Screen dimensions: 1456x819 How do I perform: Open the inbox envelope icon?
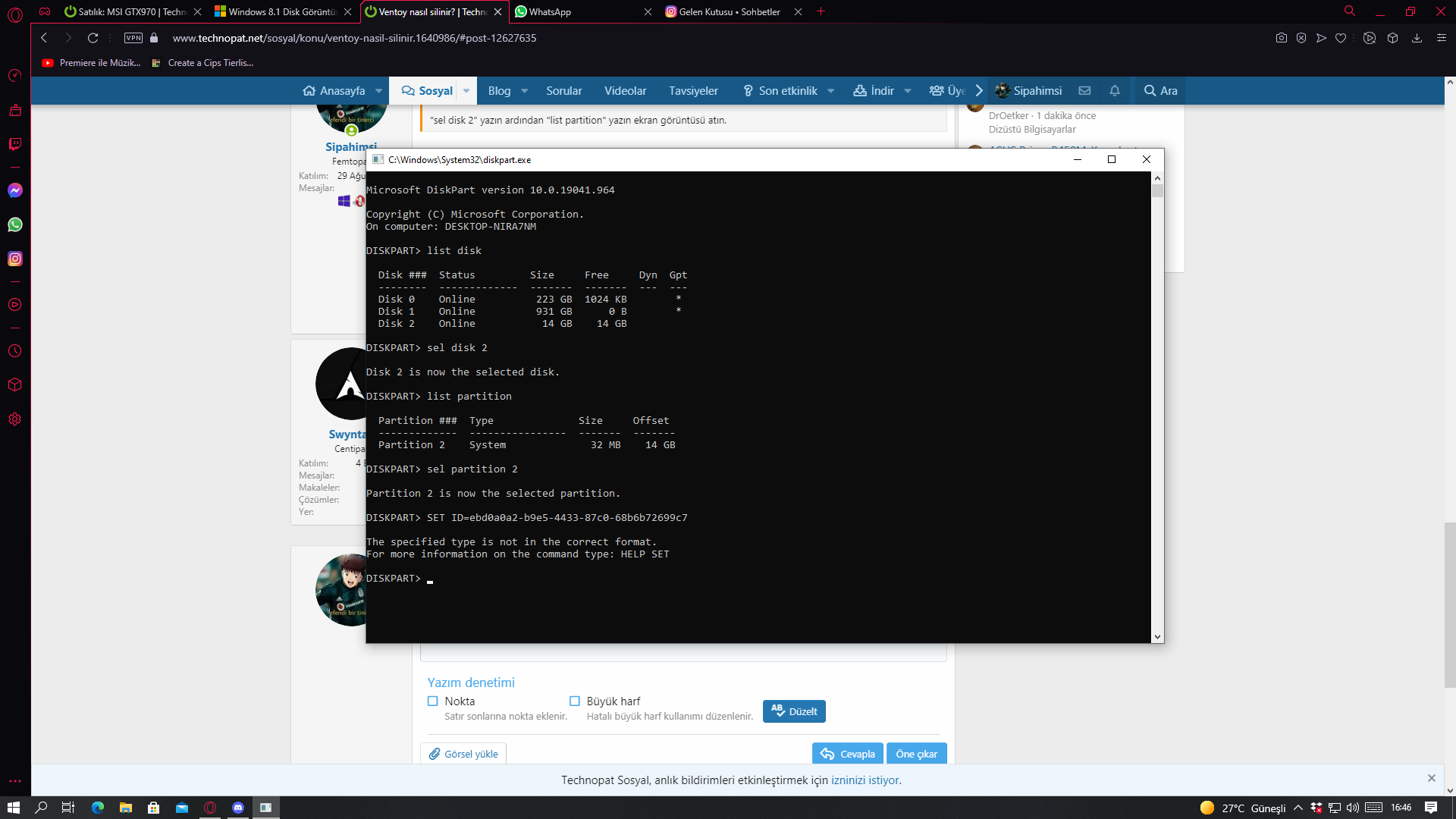click(x=1084, y=91)
